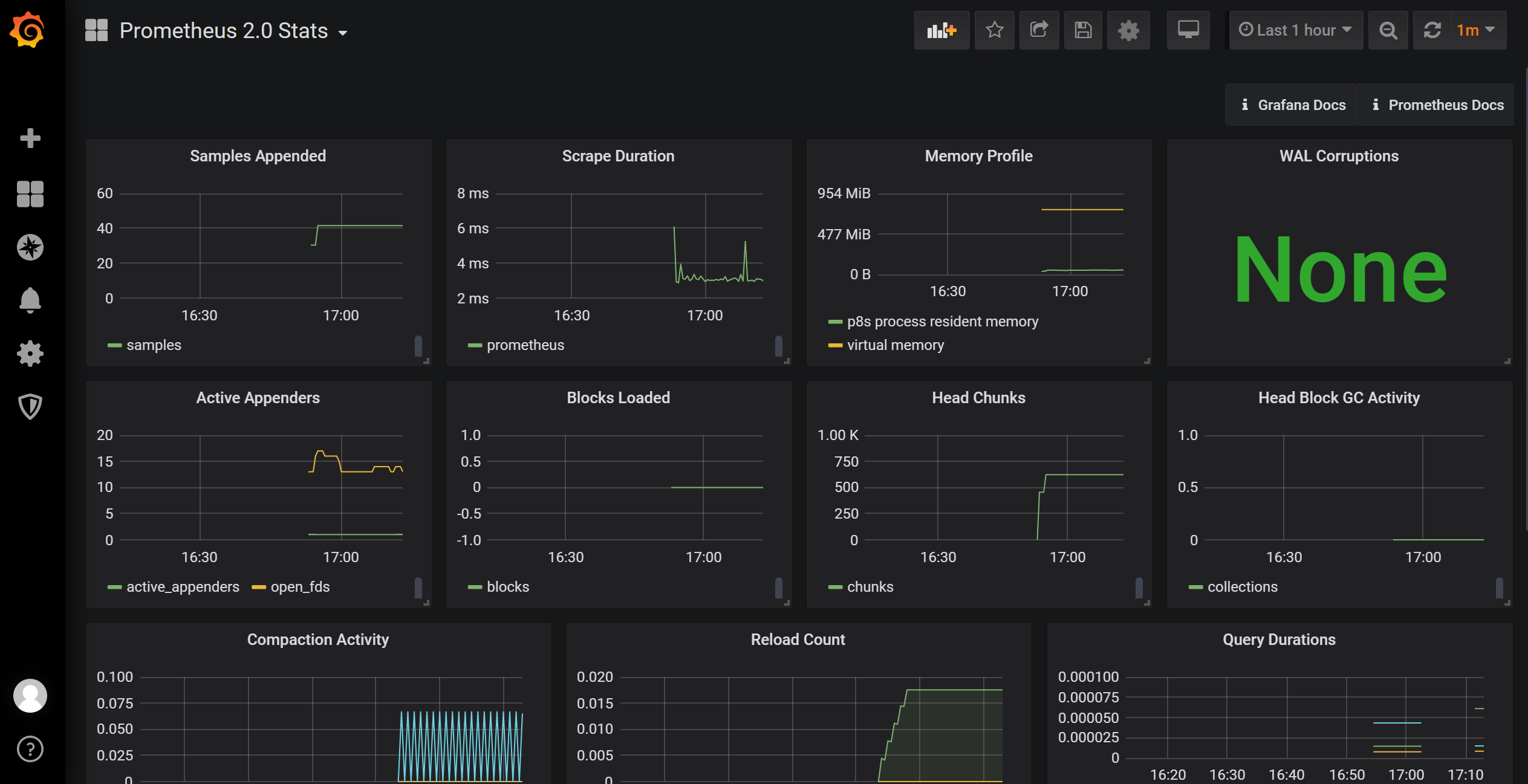Open dashboard settings gear in toolbar
The width and height of the screenshot is (1528, 784).
pyautogui.click(x=1128, y=30)
